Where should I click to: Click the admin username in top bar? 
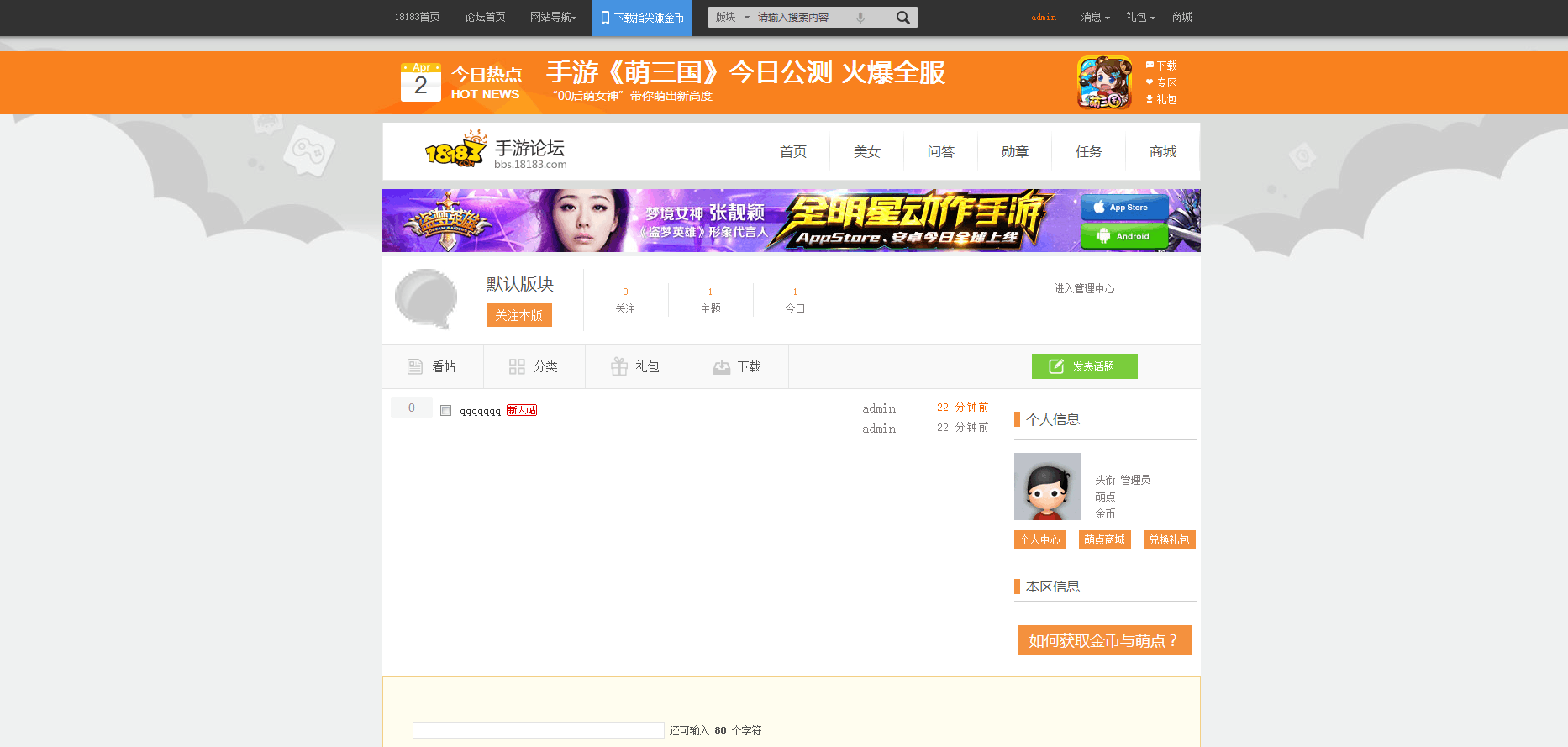1044,18
